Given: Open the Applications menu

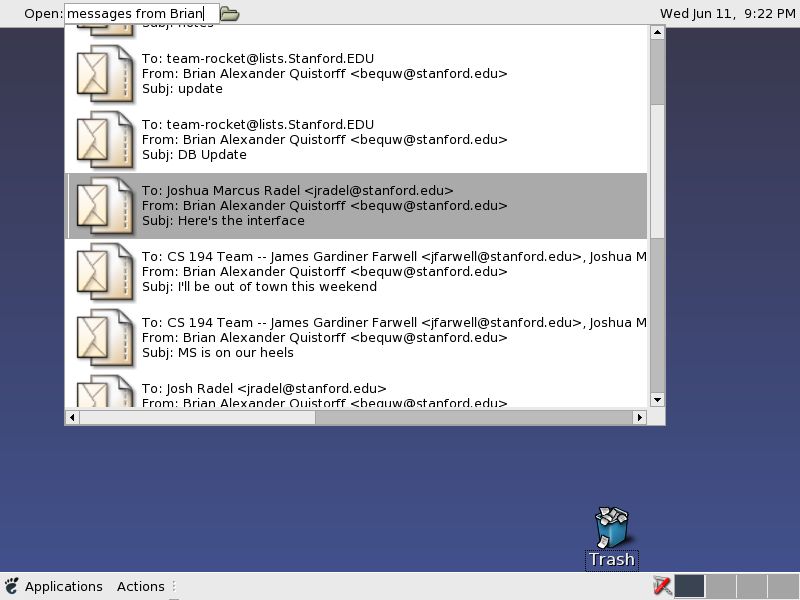Looking at the screenshot, I should (x=63, y=587).
